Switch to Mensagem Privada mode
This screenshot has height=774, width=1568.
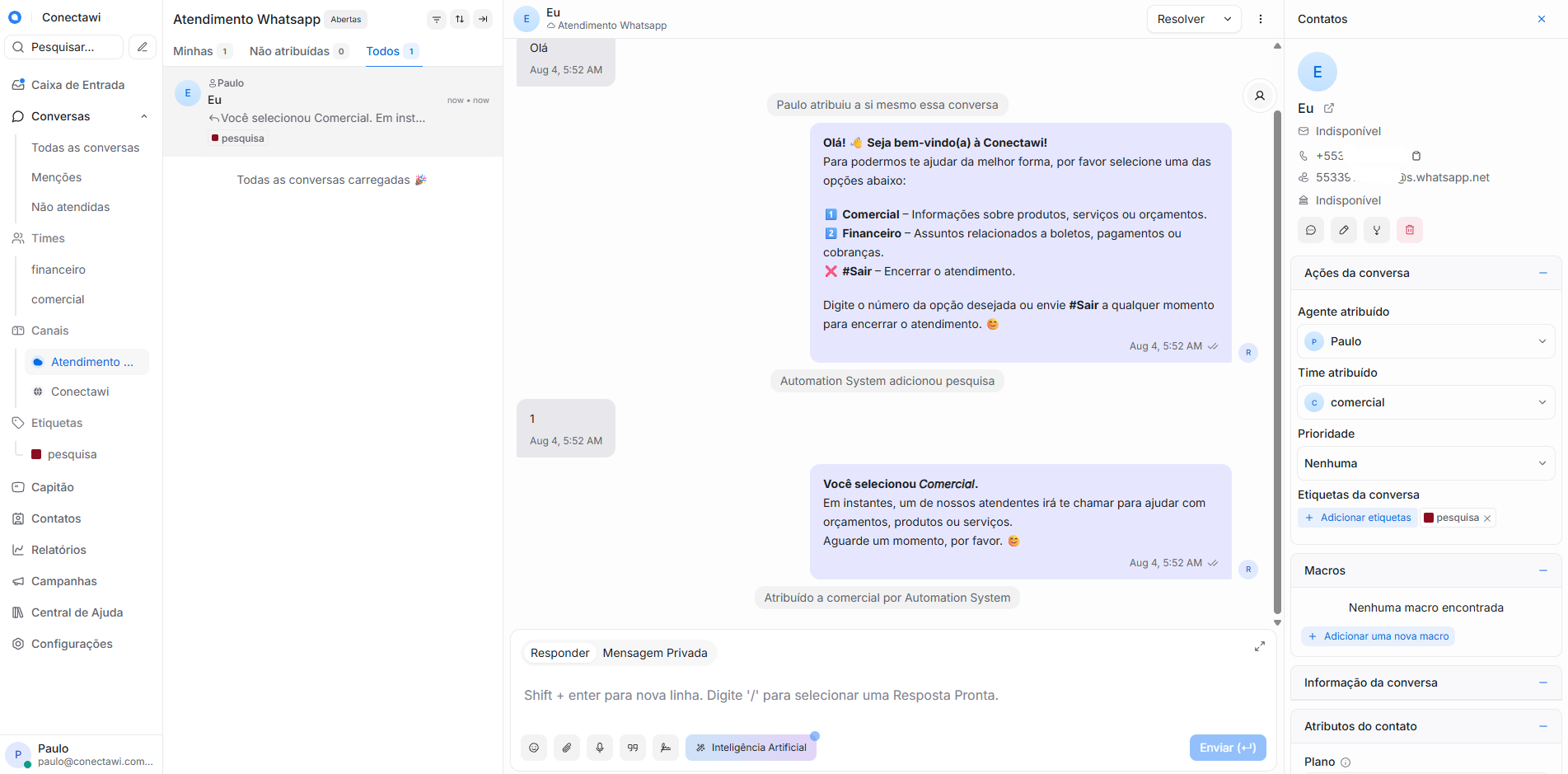click(655, 653)
